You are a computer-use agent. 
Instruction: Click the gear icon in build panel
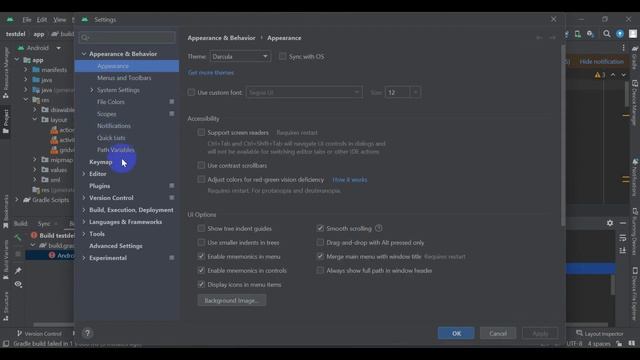tap(610, 223)
